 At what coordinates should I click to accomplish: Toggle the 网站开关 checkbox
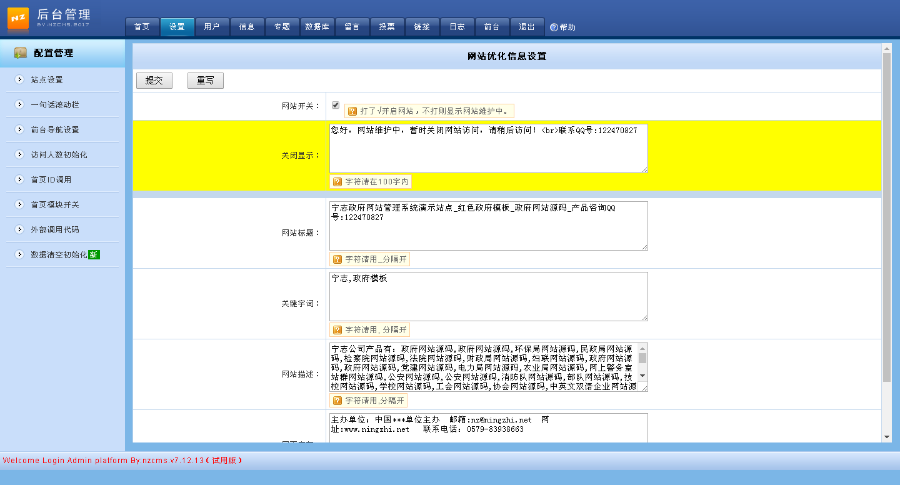pyautogui.click(x=336, y=105)
